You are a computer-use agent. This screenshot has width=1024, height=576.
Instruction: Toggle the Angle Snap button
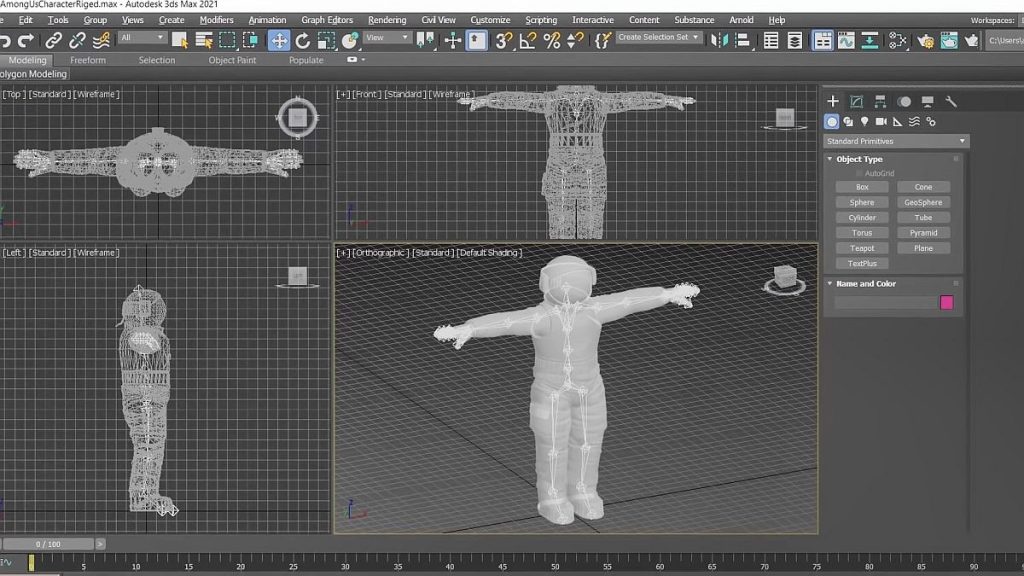(528, 41)
